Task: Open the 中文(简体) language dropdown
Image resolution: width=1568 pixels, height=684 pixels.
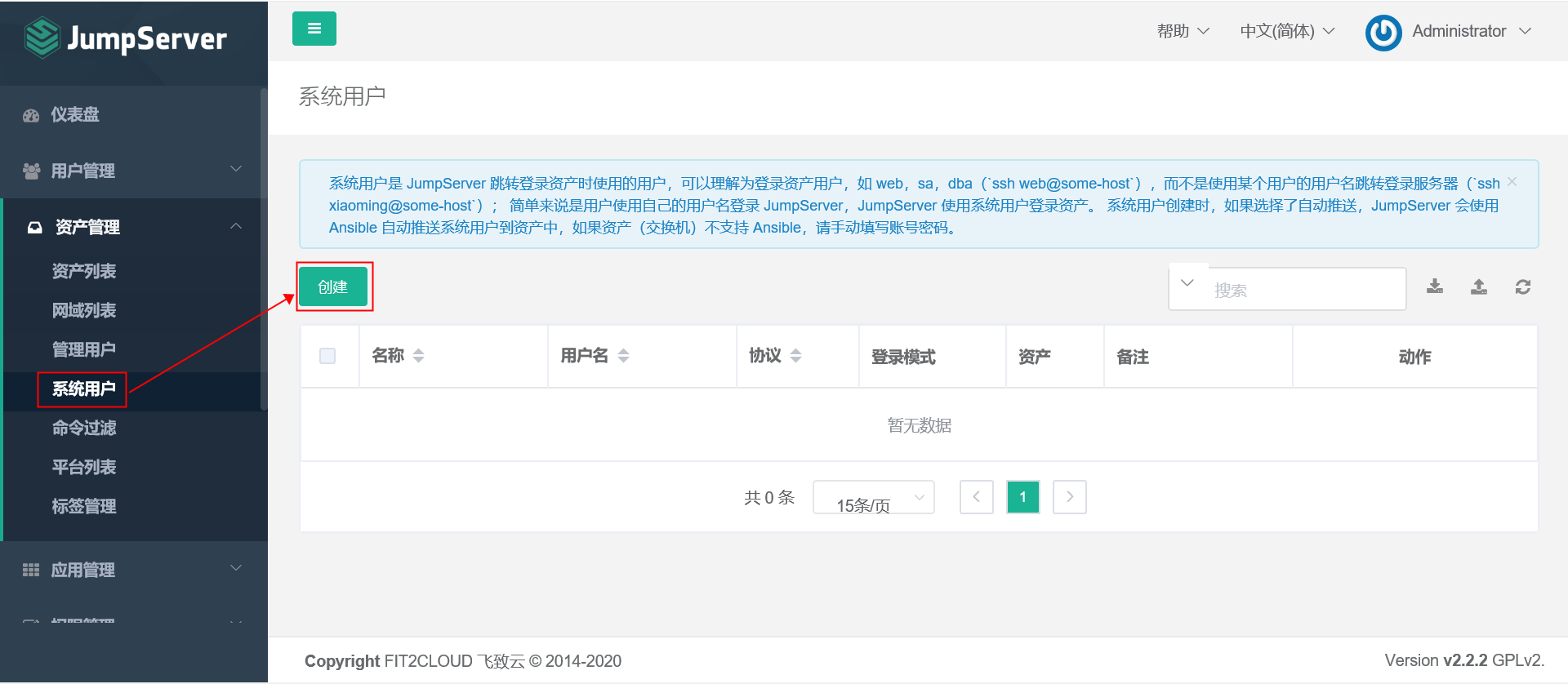Action: [x=1287, y=31]
